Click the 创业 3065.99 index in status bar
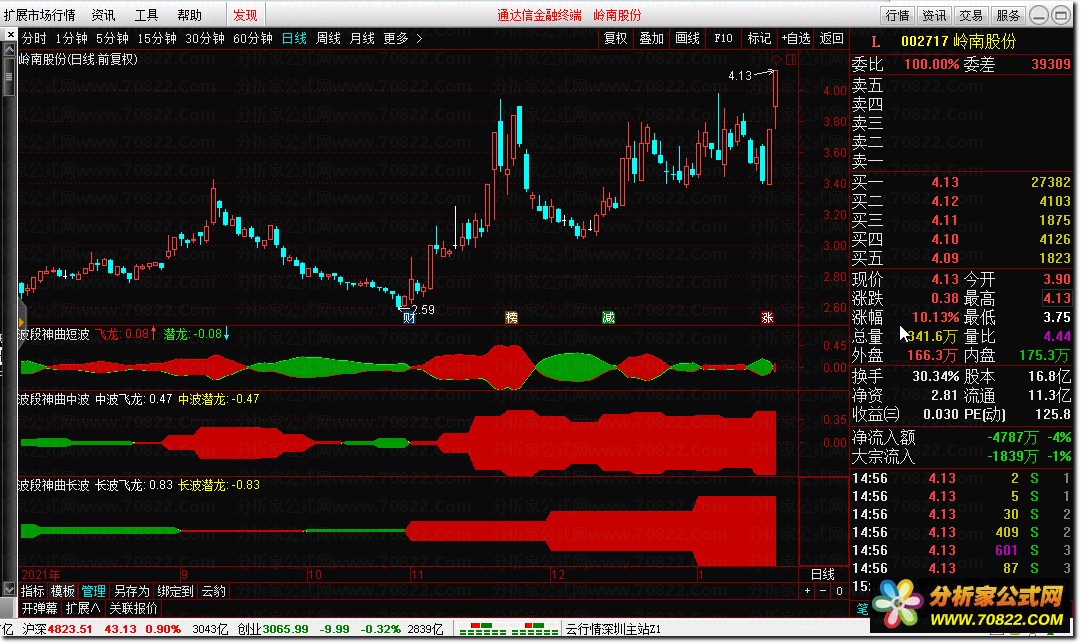The height and width of the screenshot is (644, 1082). [273, 630]
